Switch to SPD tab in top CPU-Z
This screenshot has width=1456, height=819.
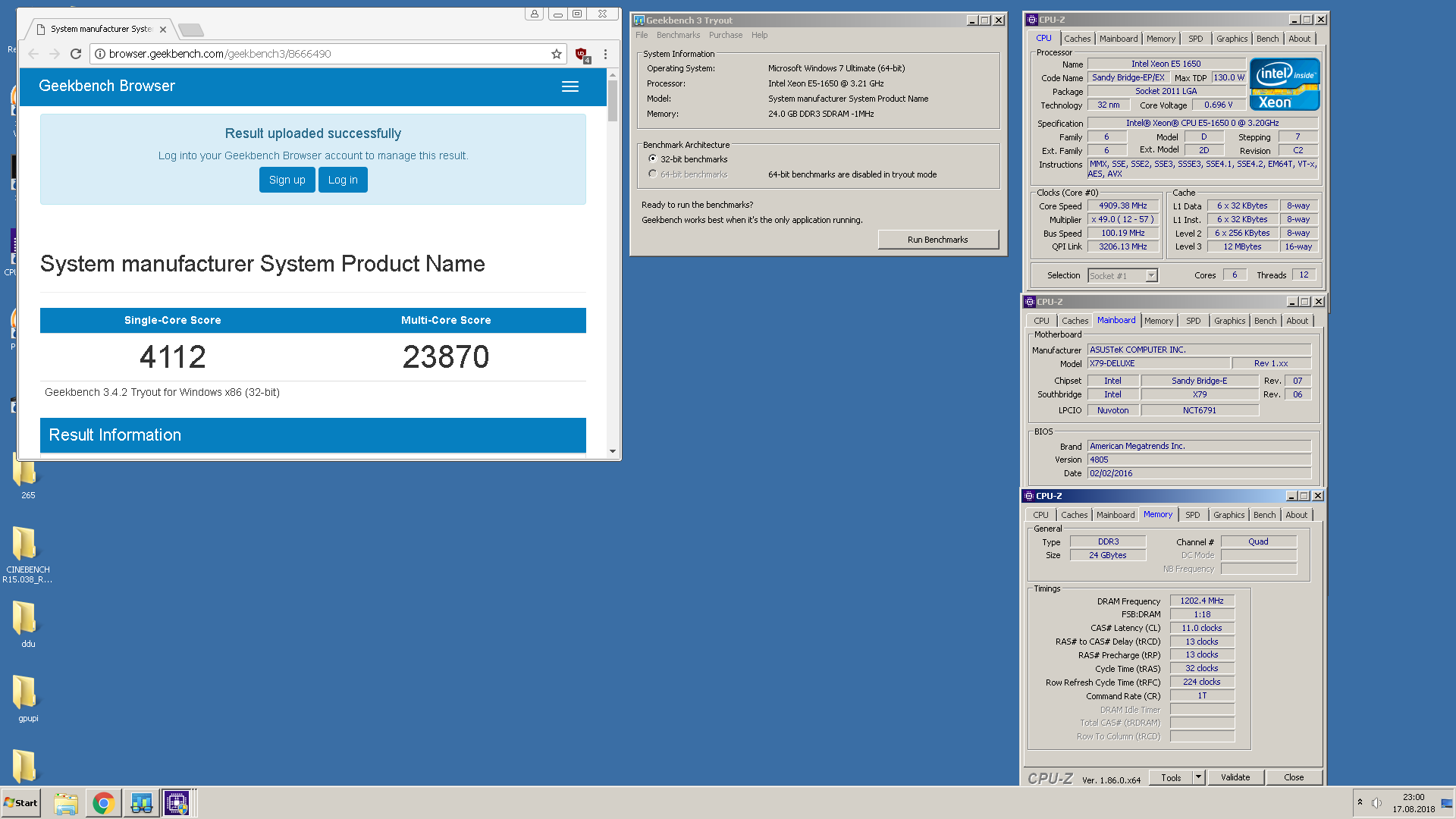pos(1195,39)
